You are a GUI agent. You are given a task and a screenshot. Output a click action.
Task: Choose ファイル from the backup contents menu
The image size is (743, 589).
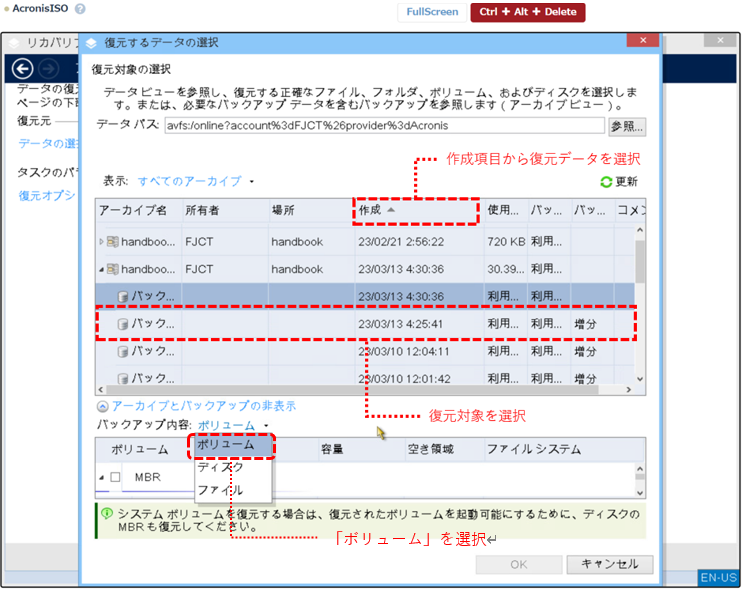pyautogui.click(x=220, y=490)
